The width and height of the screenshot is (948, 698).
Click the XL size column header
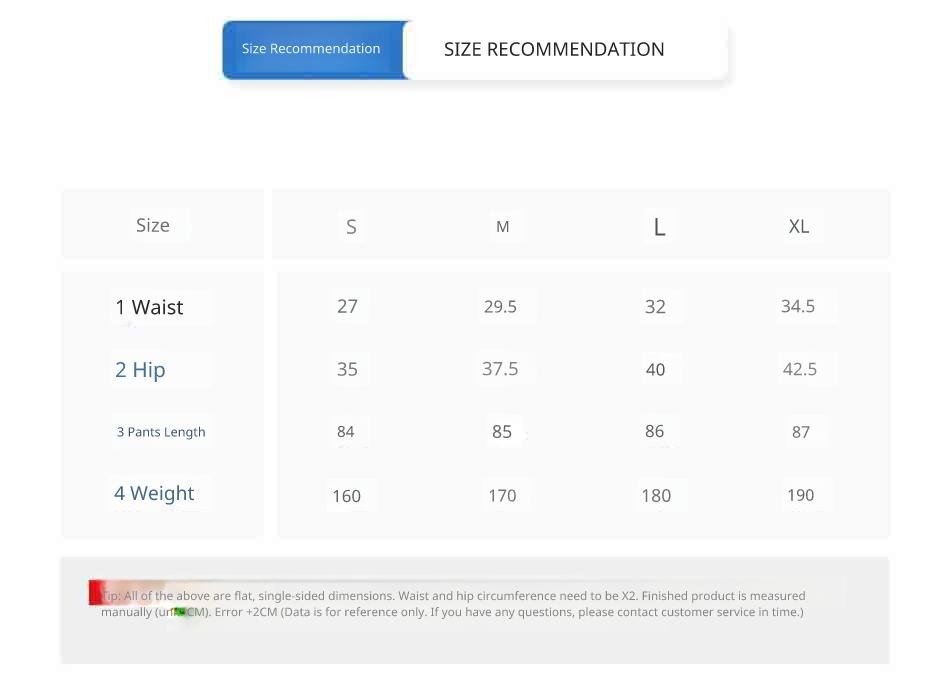tap(798, 226)
